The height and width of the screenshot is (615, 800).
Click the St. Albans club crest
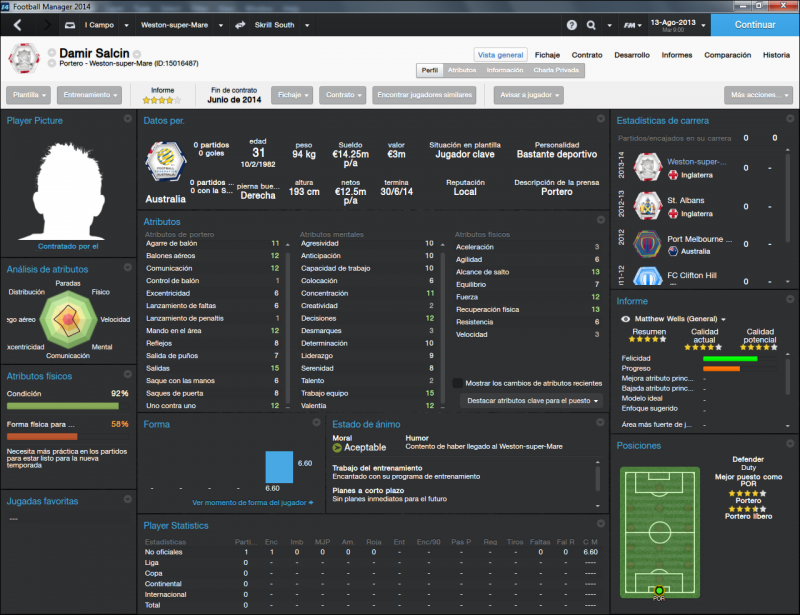647,206
